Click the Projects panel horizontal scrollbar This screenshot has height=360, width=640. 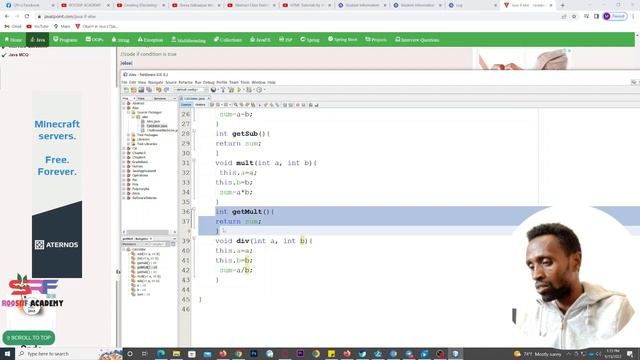coord(148,232)
